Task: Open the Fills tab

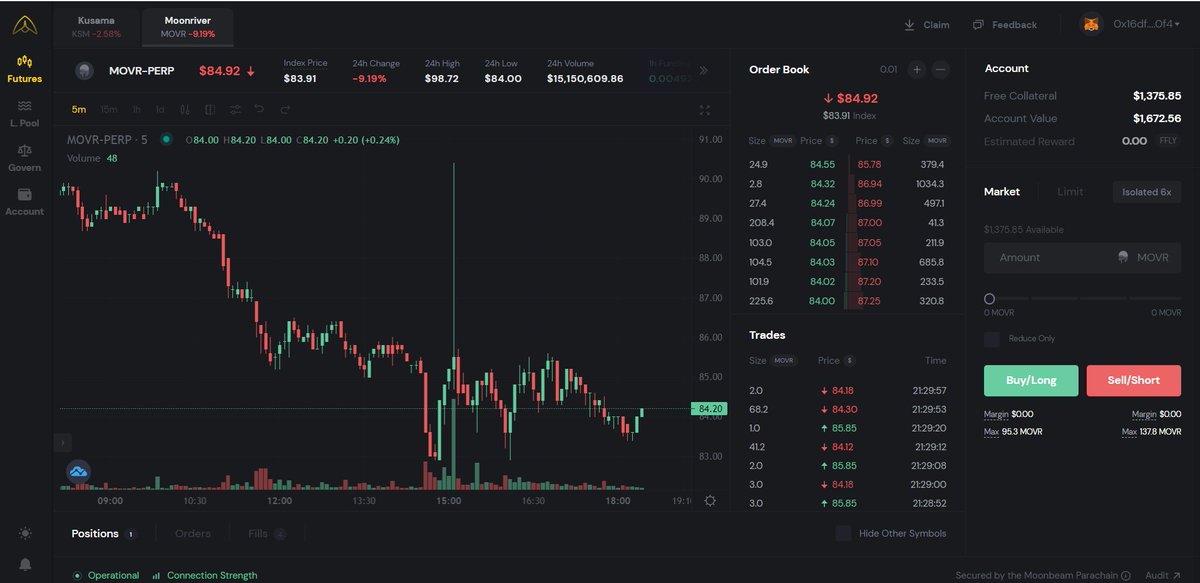Action: 266,534
